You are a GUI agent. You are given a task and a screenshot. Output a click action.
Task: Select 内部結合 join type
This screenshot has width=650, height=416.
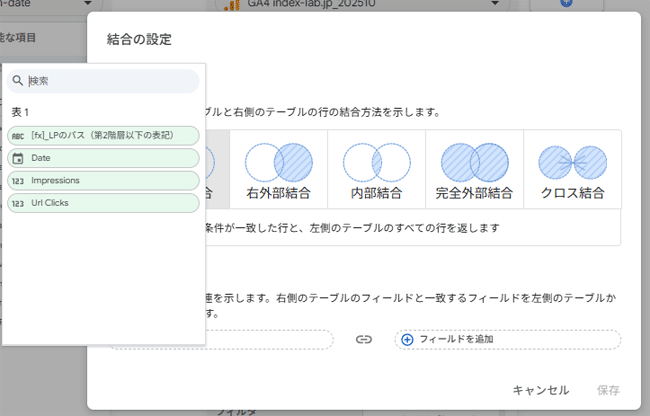point(376,169)
